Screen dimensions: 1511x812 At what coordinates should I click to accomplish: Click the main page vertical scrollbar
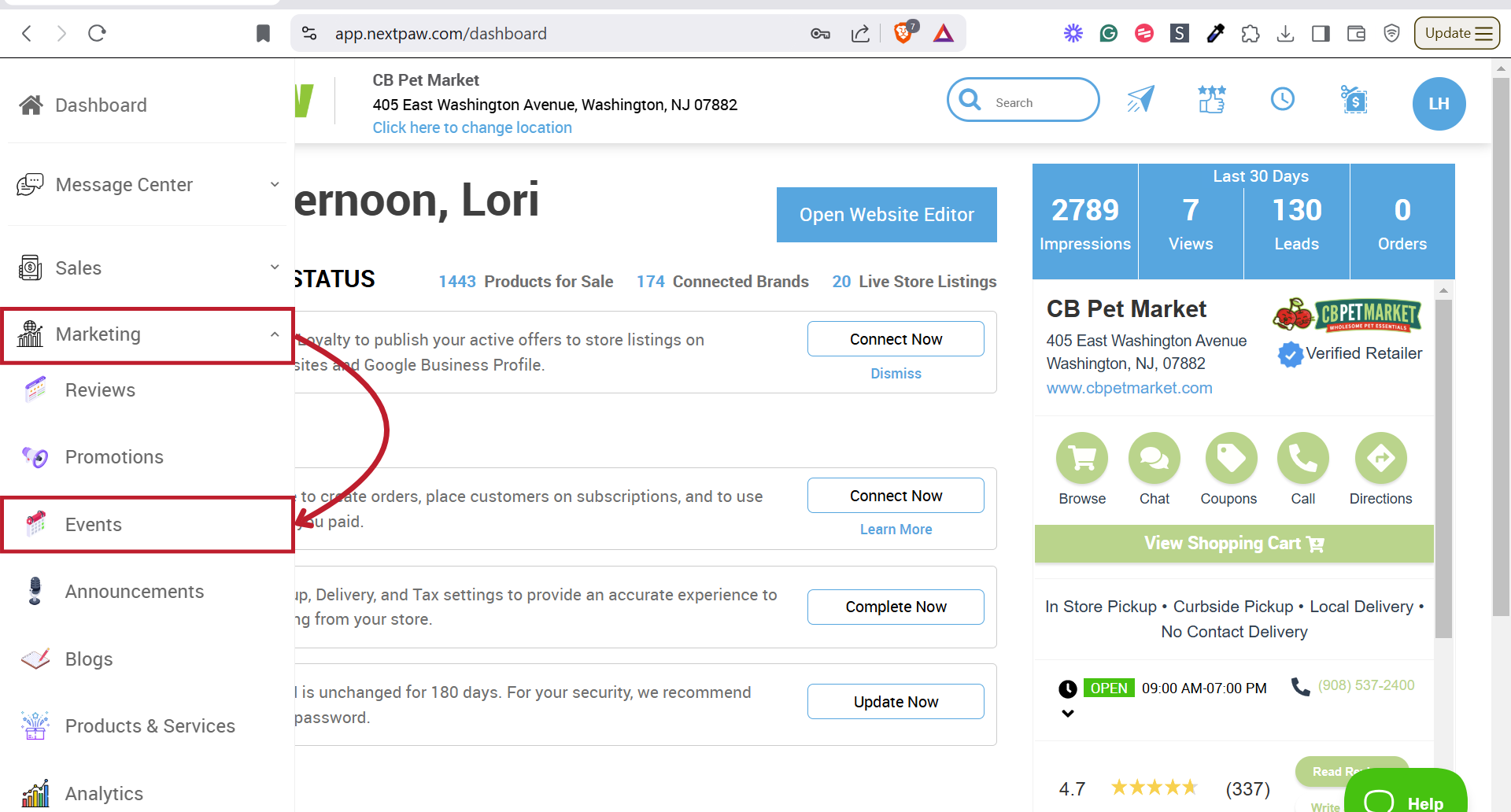pos(1501,346)
